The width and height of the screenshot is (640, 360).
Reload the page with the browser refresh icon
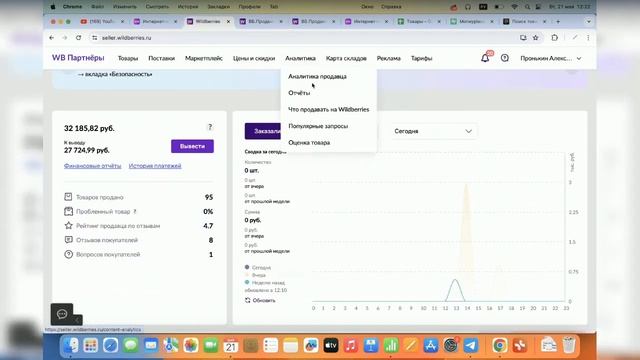pos(78,38)
